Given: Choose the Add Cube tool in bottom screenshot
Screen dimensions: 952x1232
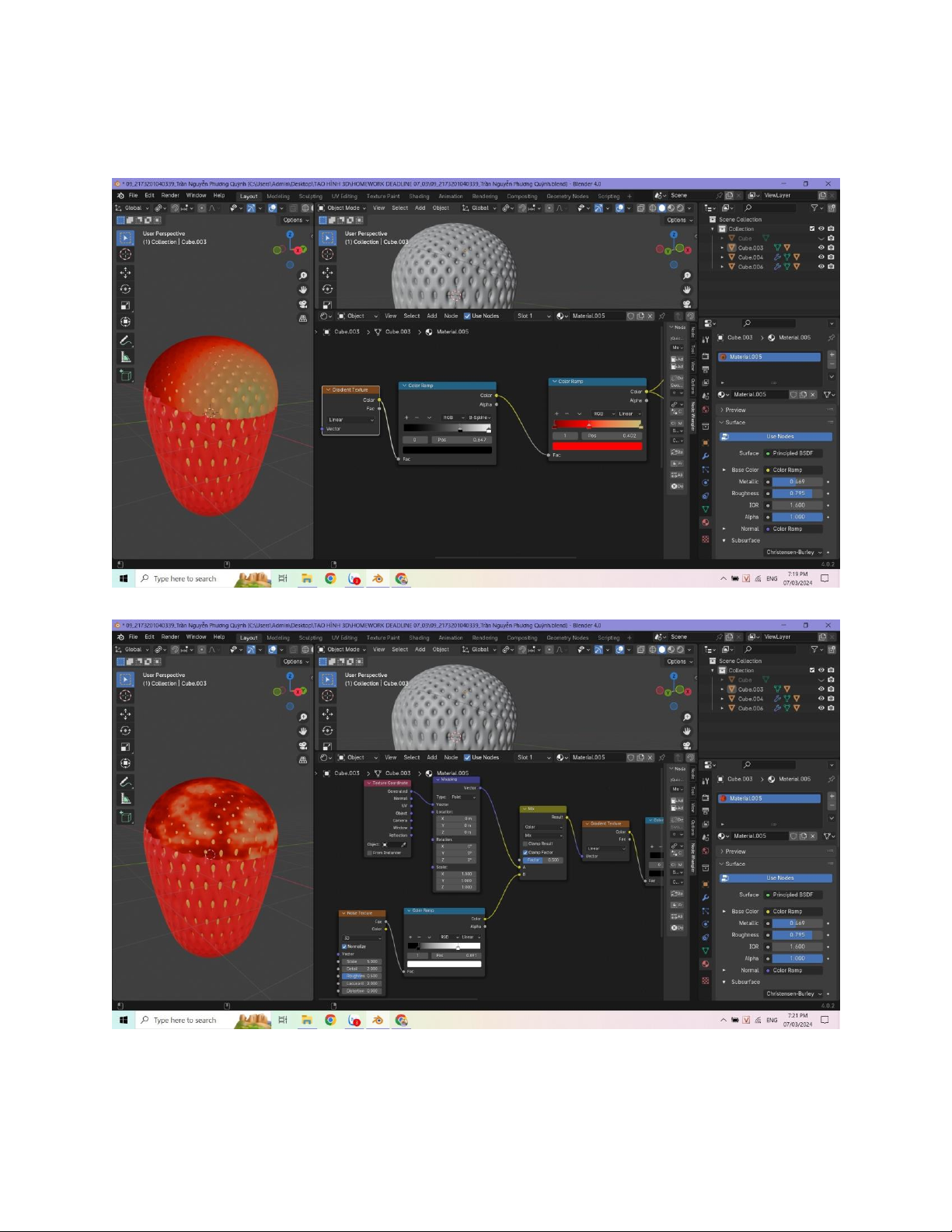Looking at the screenshot, I should click(x=125, y=817).
